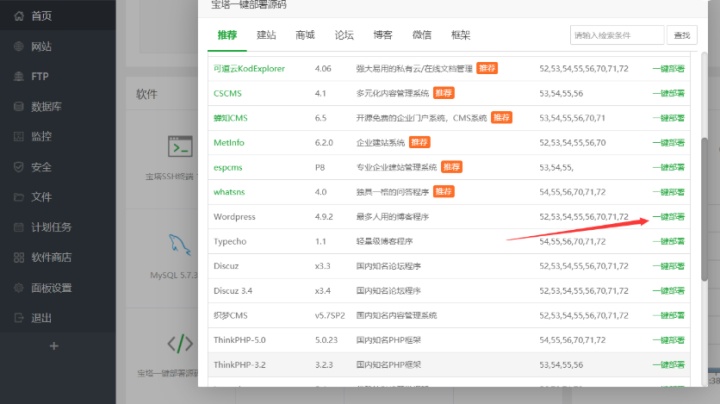This screenshot has width=720, height=404.
Task: Click the grid icon beside 软件商店
Action: point(19,257)
